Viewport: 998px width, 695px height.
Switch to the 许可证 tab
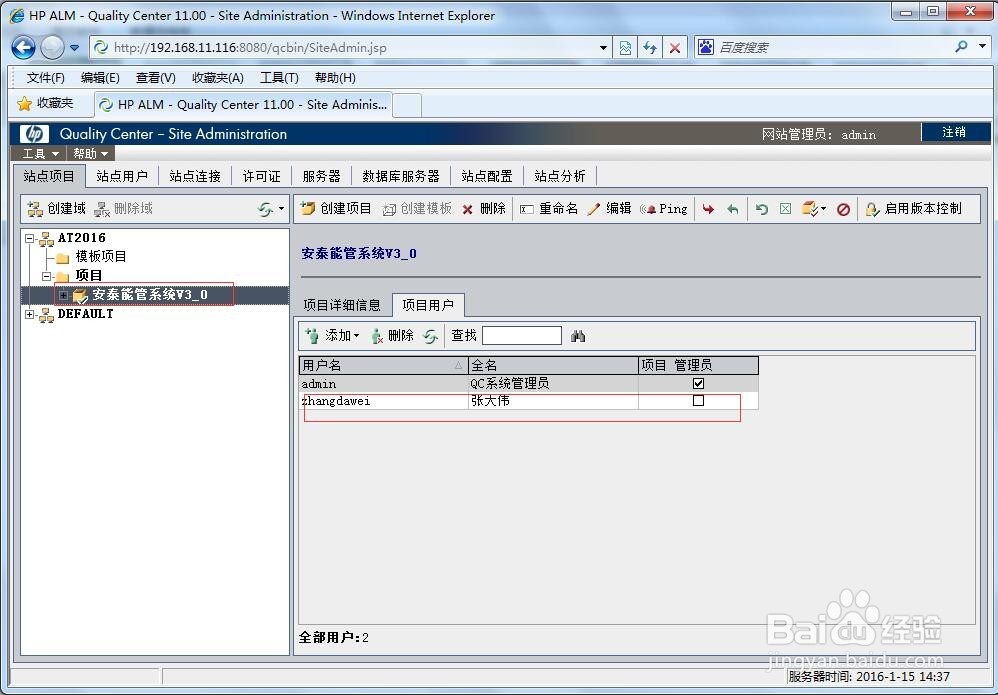pyautogui.click(x=262, y=176)
